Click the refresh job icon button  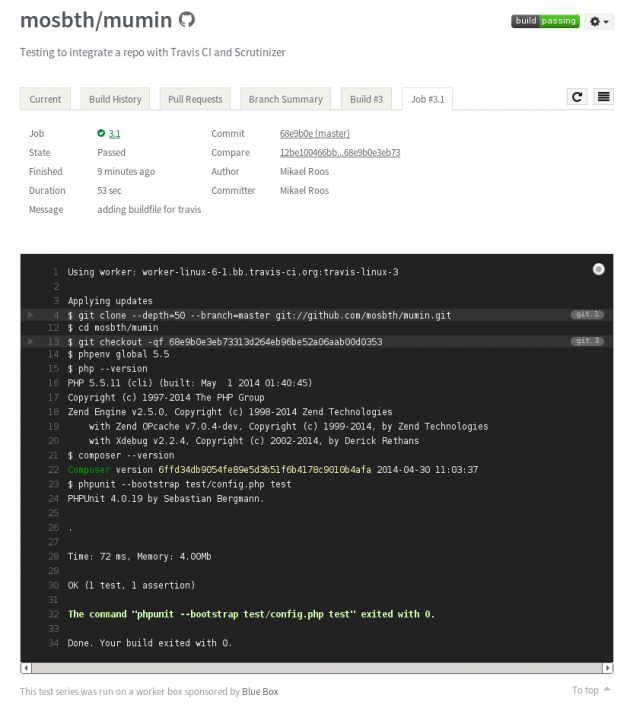[577, 97]
